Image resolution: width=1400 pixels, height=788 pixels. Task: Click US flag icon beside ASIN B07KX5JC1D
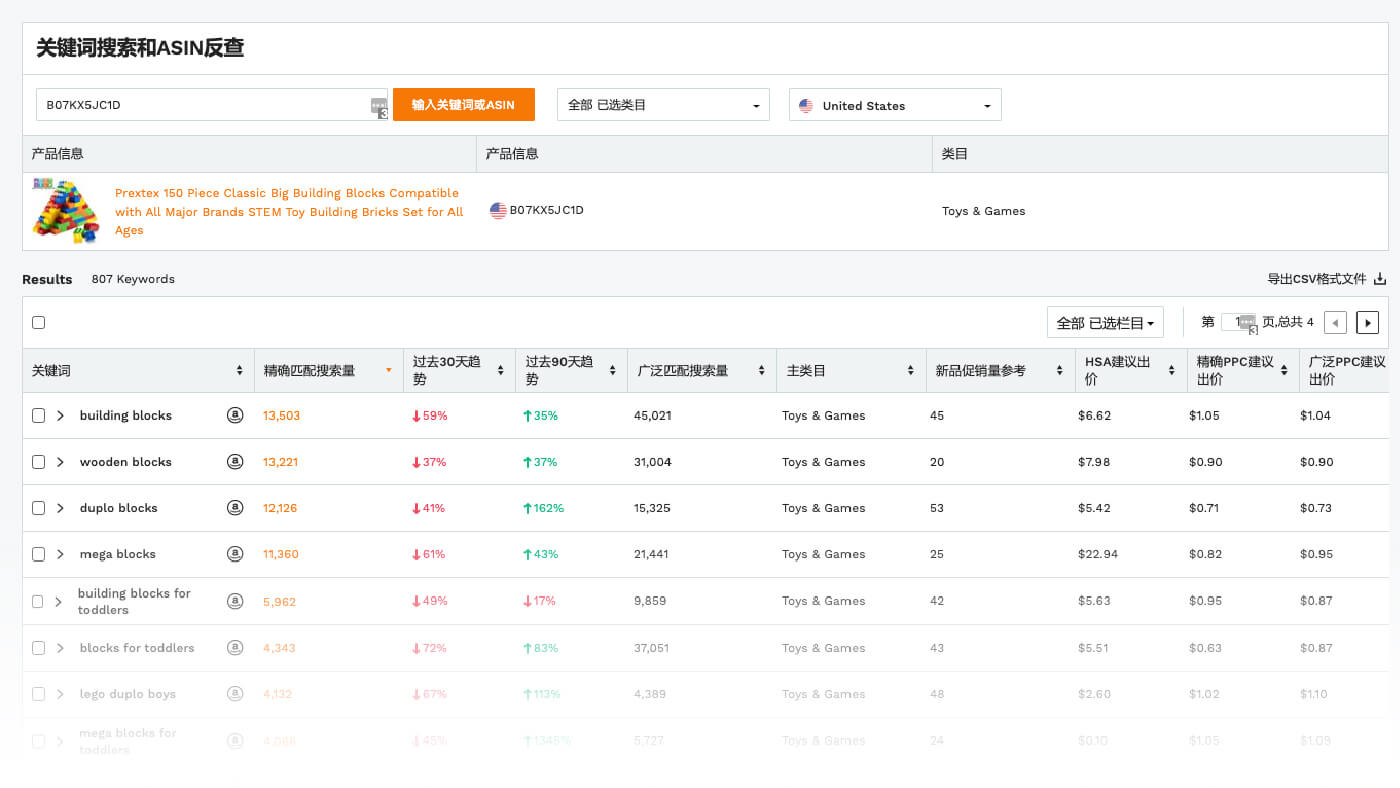[498, 211]
